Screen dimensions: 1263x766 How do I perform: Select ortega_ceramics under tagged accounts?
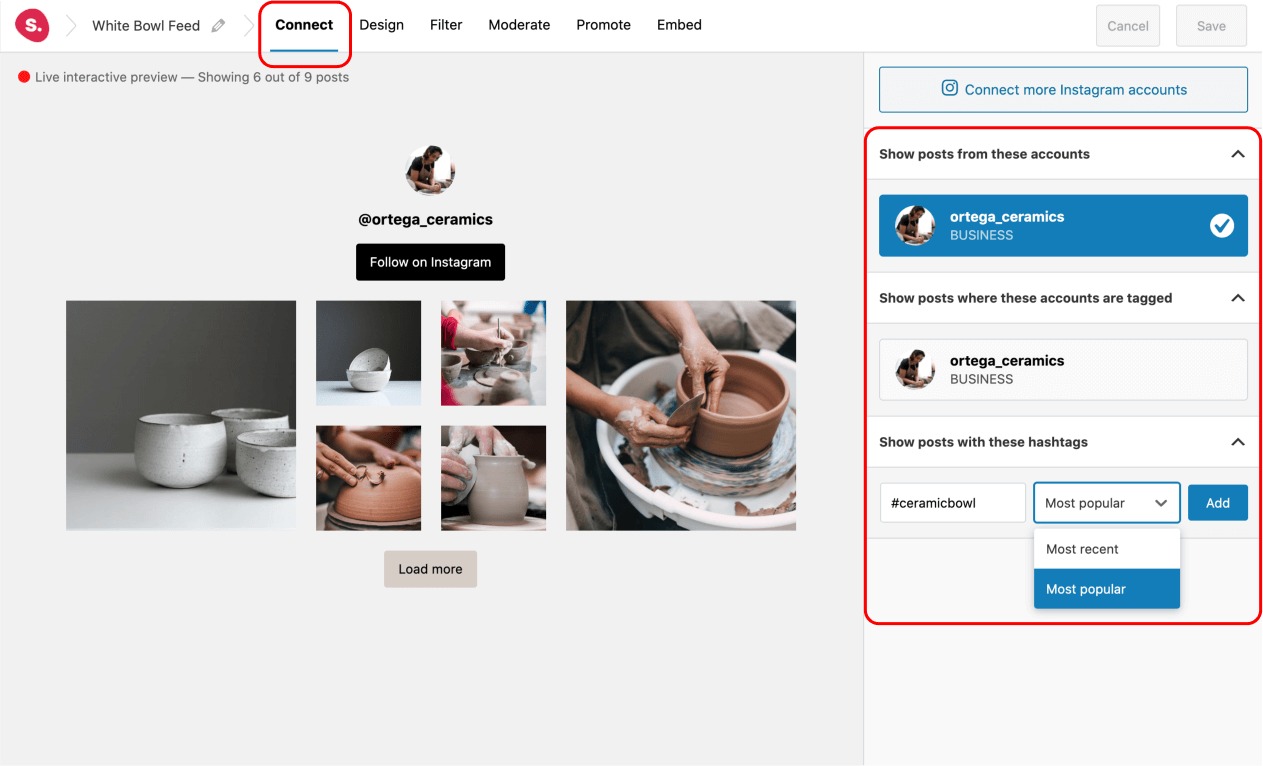coord(1062,370)
